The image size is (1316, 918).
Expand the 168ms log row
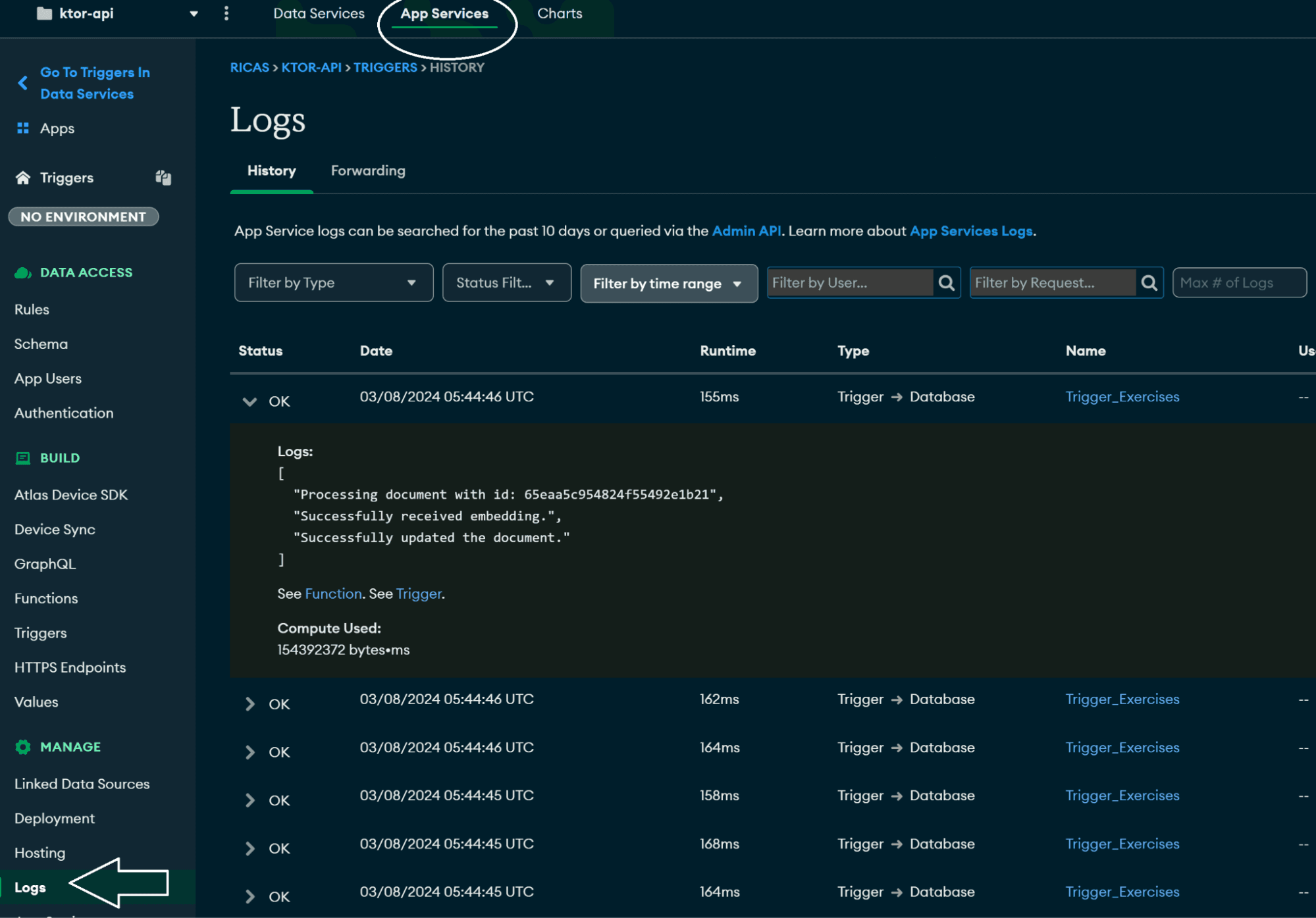click(250, 849)
